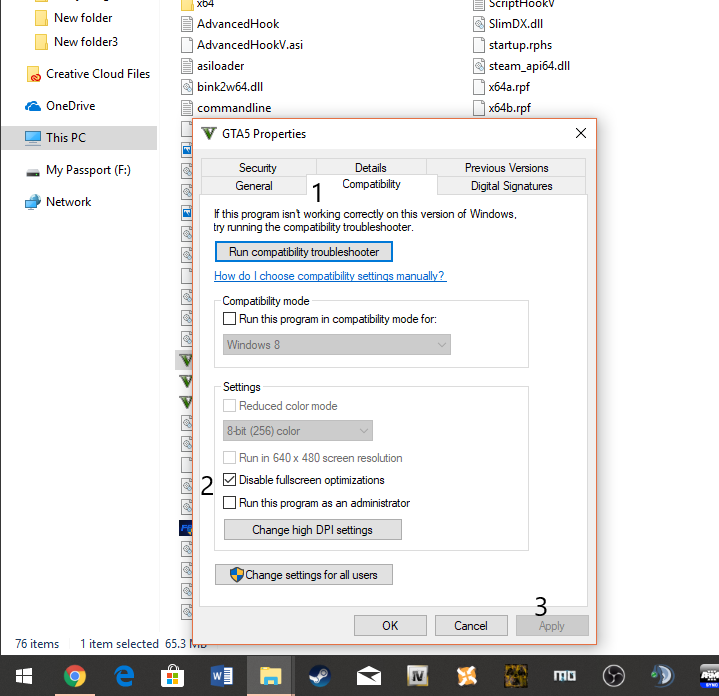
Task: Launch the GTA IV taskbar icon
Action: point(417,676)
